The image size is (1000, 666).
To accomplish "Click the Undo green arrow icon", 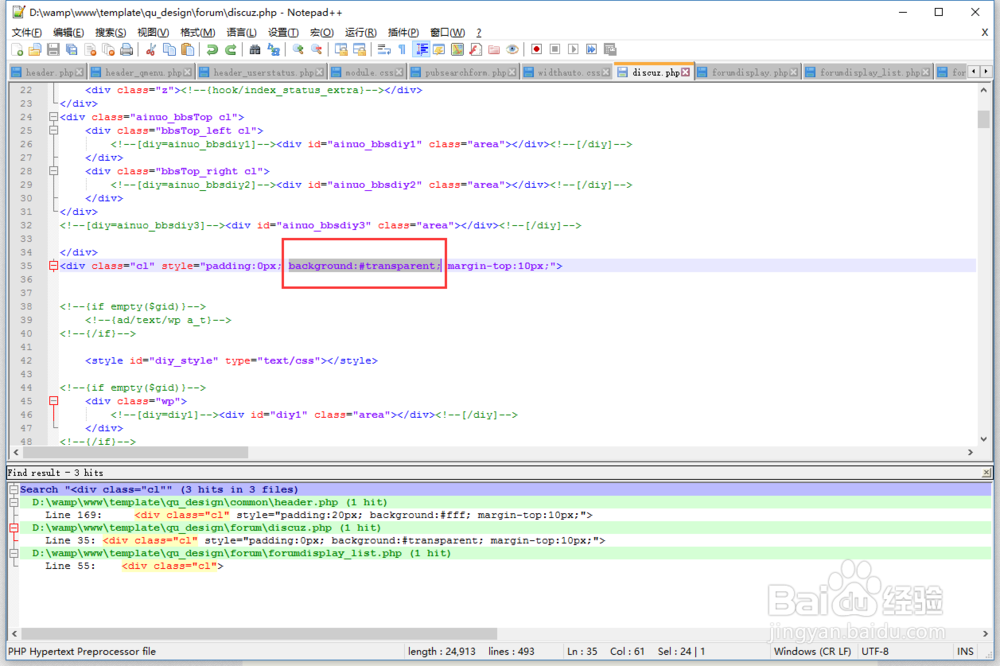I will point(212,50).
